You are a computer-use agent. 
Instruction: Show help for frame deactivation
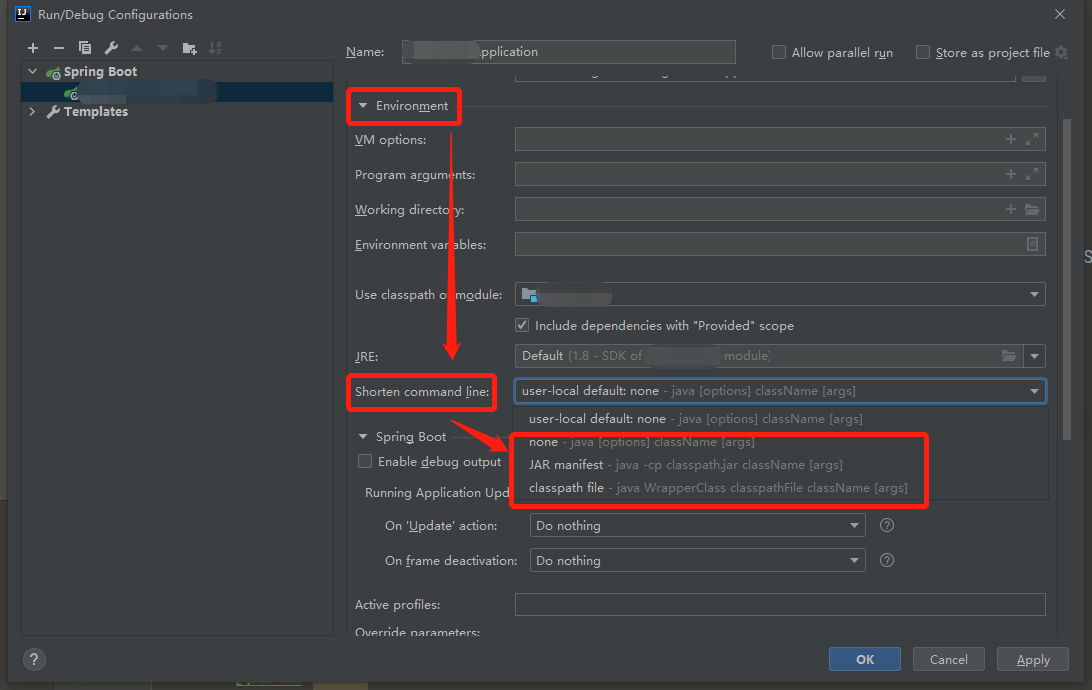click(887, 560)
